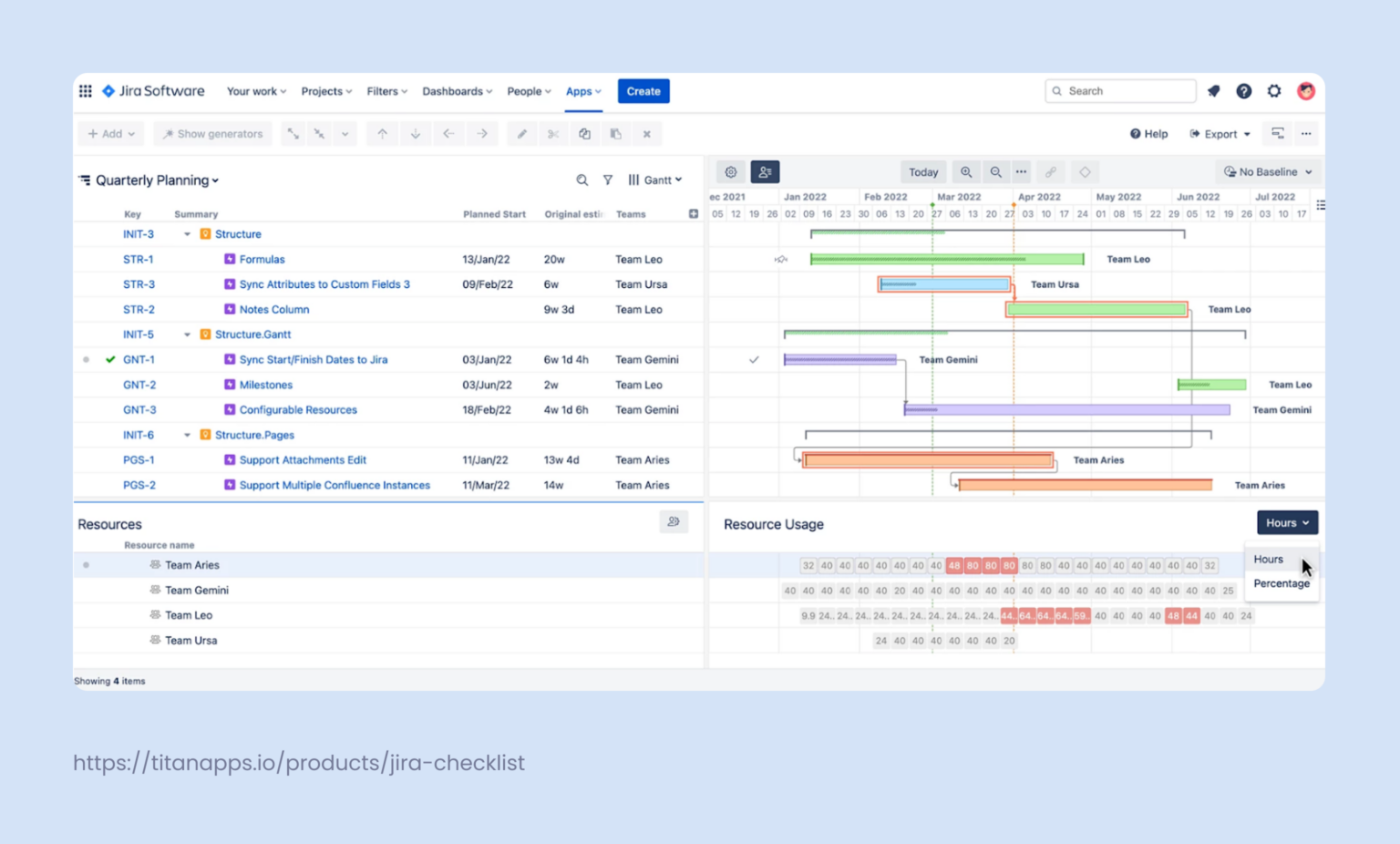1400x844 pixels.
Task: Collapse the INIT-3 Structure row
Action: (x=187, y=234)
